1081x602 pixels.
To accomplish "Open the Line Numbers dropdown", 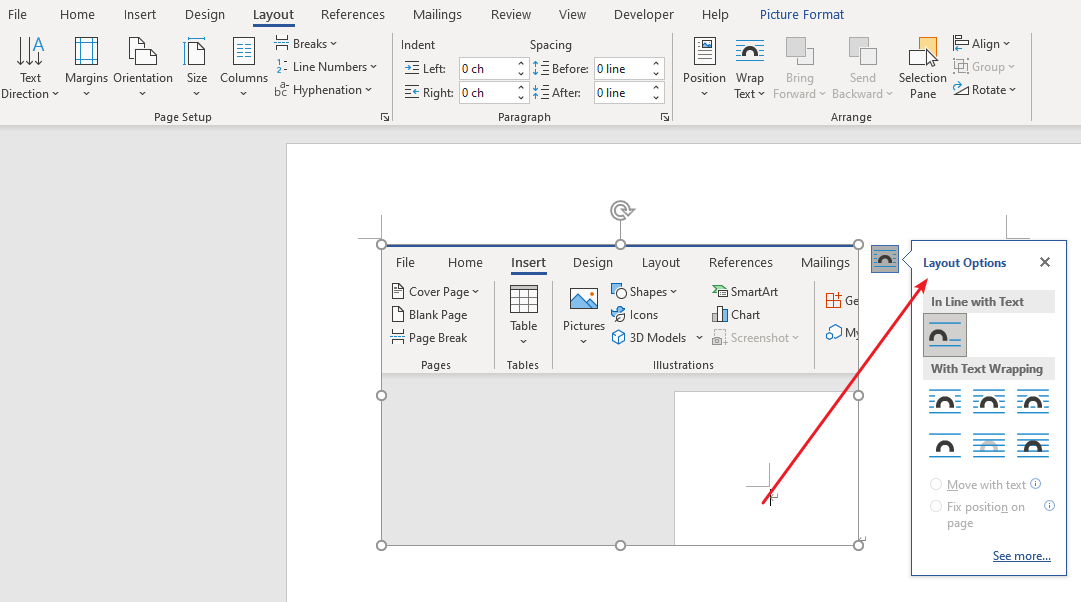I will 326,67.
